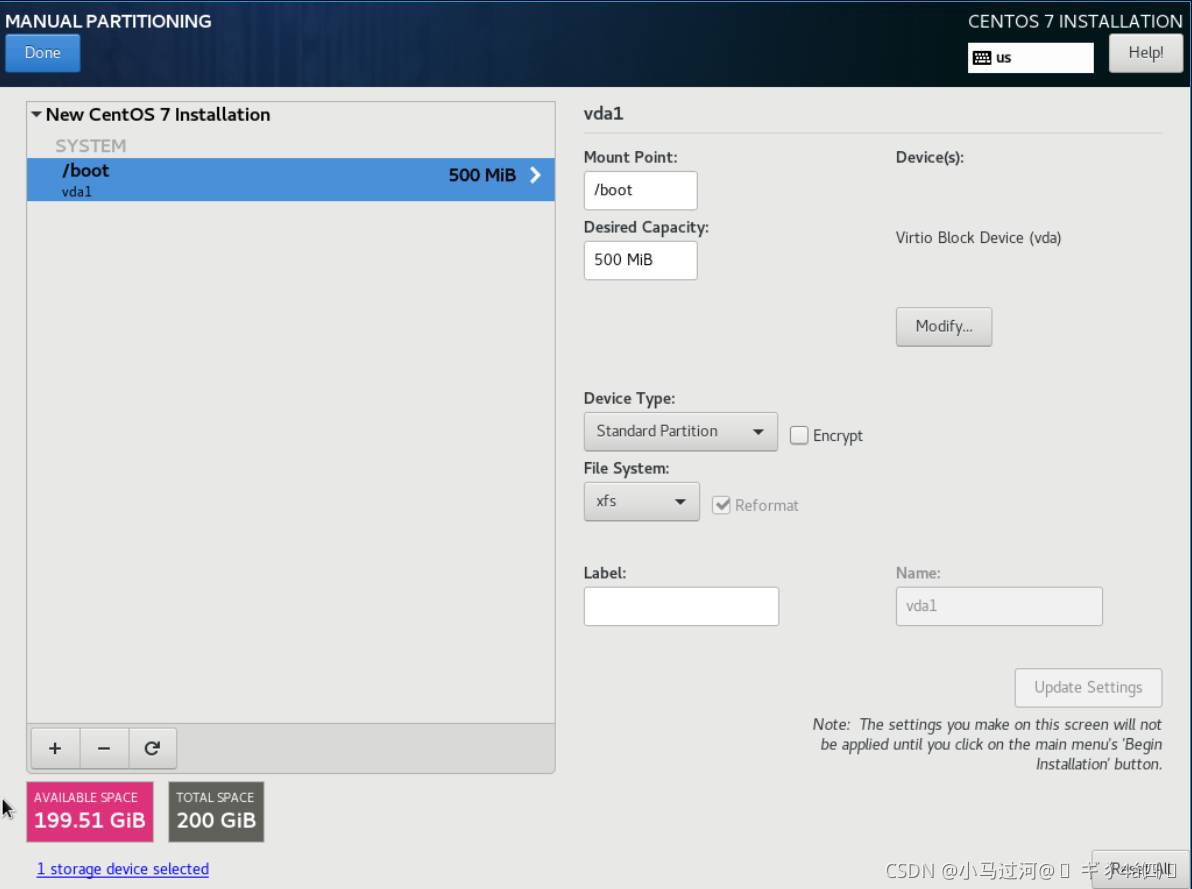1192x889 pixels.
Task: Enable the Encrypt checkbox
Action: point(799,436)
